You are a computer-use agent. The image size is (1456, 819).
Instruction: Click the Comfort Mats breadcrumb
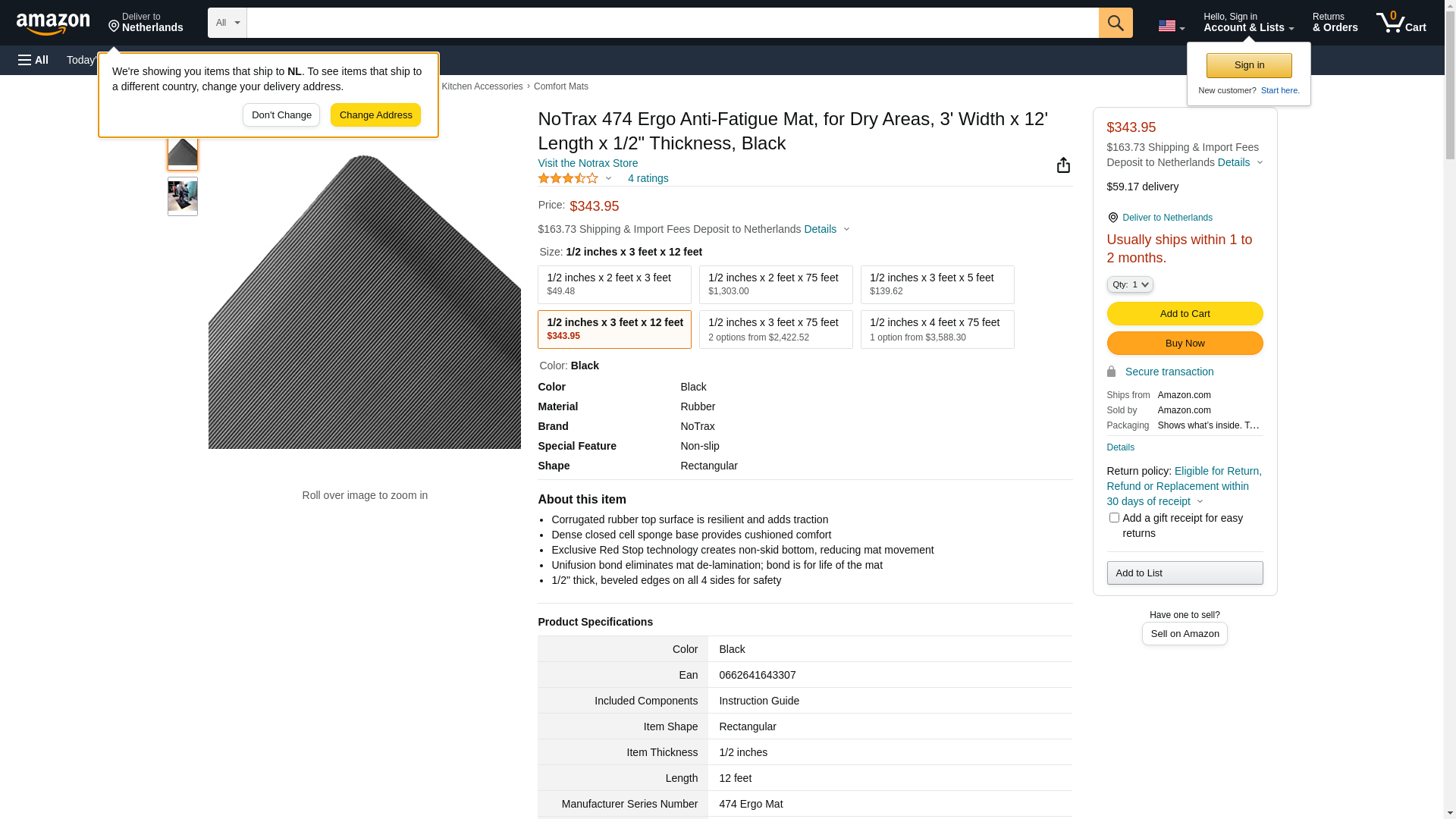(x=560, y=86)
